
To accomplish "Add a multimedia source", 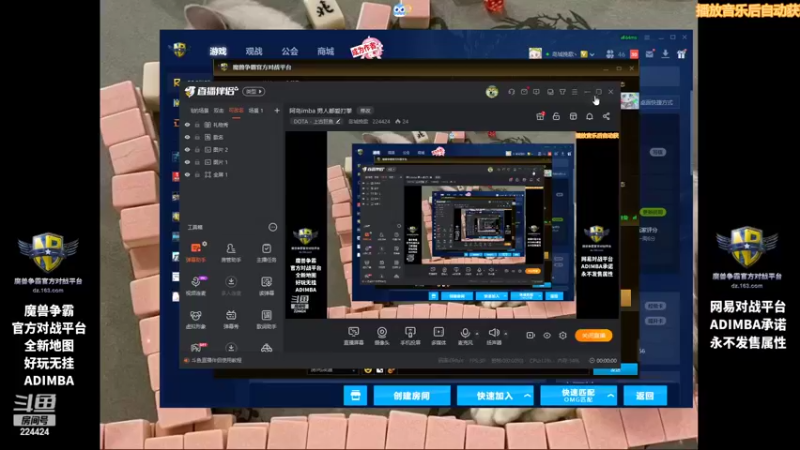I will pos(438,336).
